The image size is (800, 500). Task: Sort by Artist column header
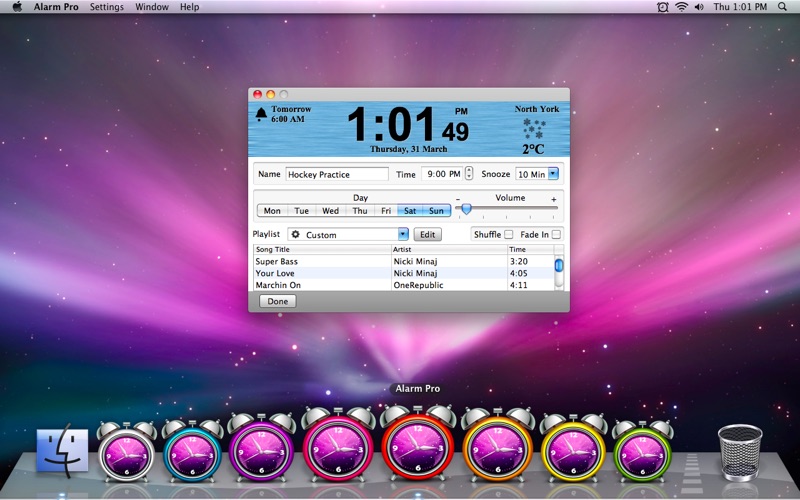[x=449, y=249]
